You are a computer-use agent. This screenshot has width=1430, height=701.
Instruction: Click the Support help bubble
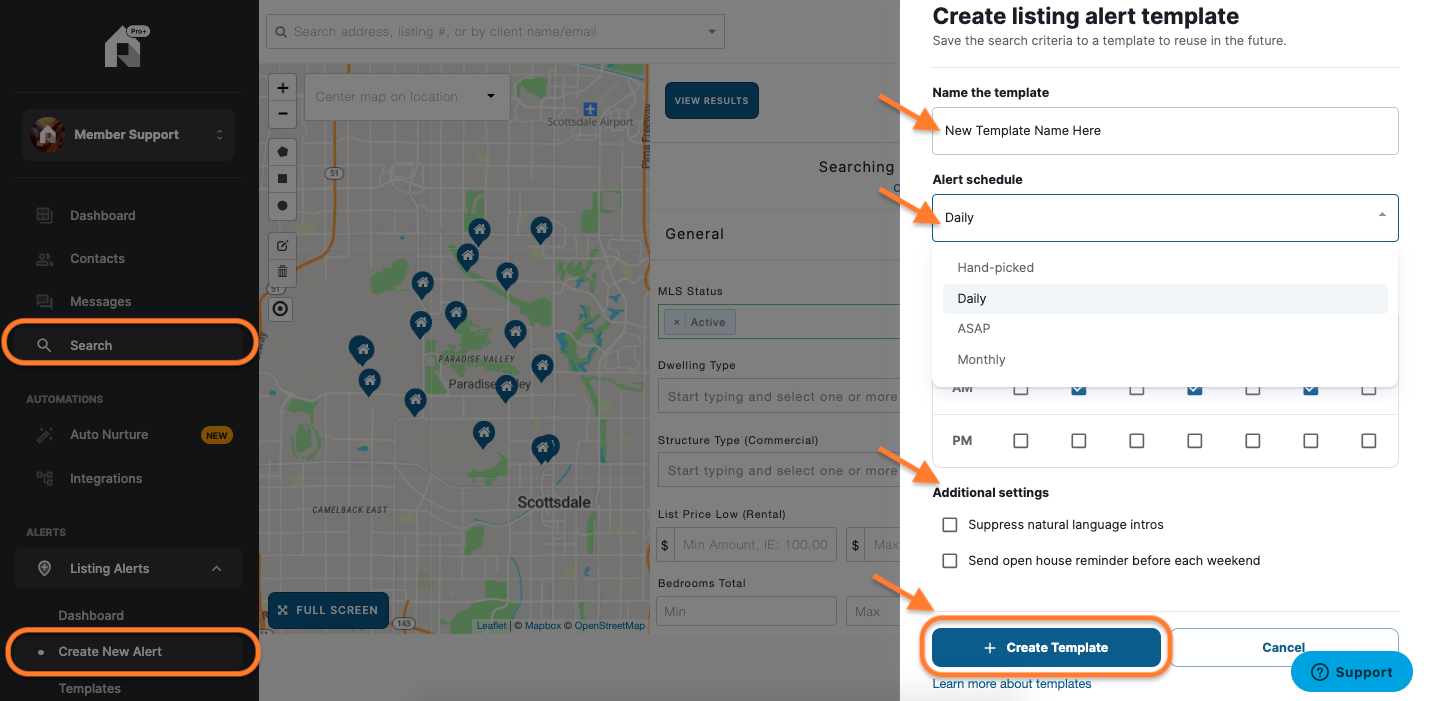(1352, 672)
